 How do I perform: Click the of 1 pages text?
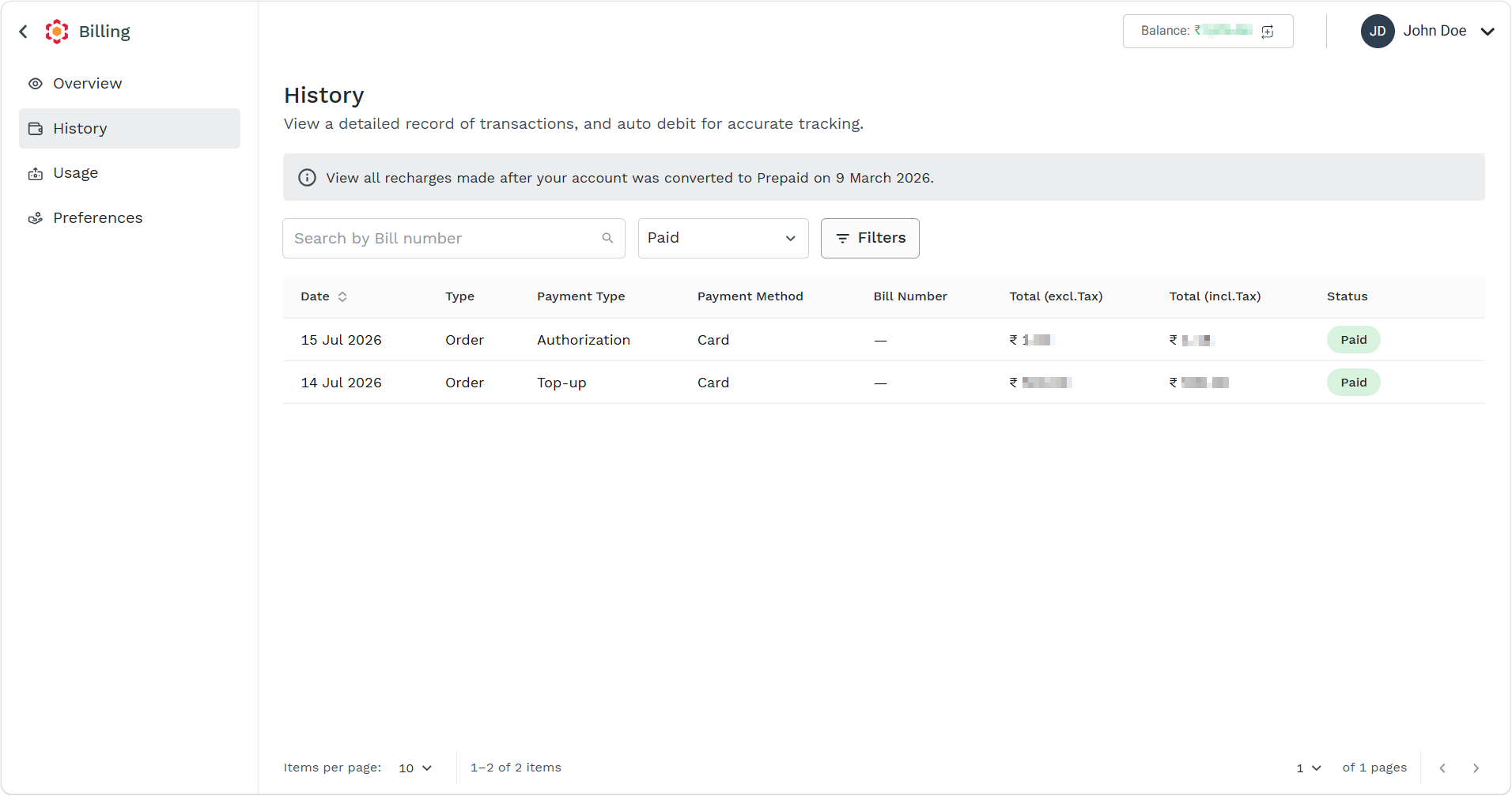(1374, 768)
